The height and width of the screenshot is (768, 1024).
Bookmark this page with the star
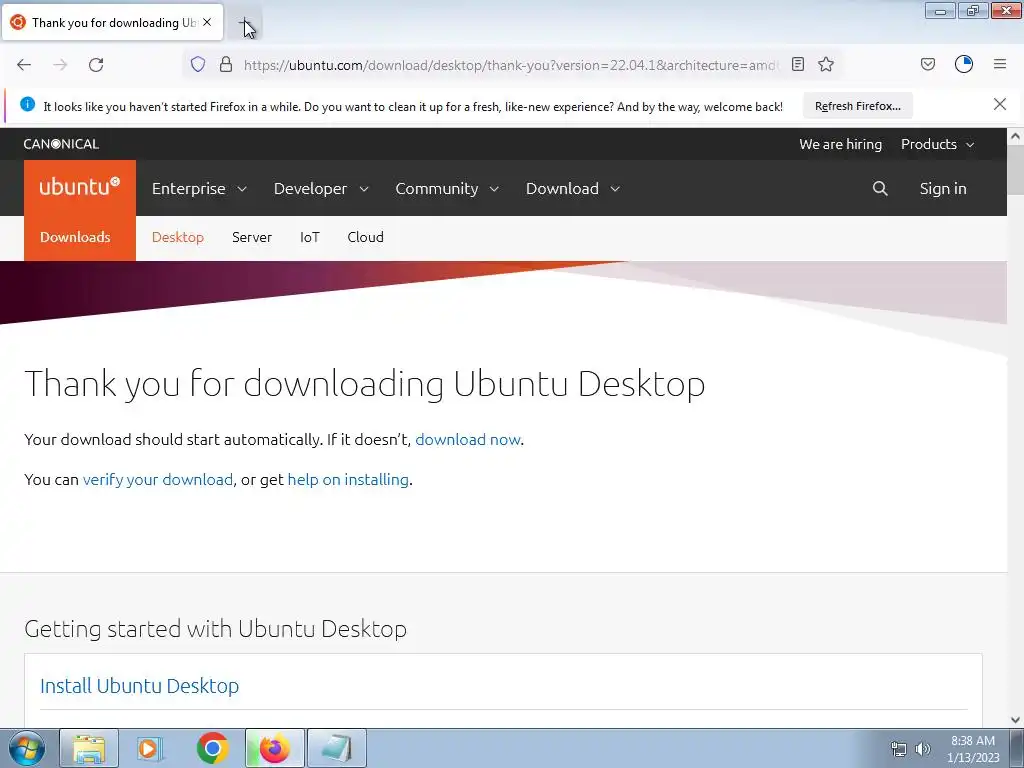tap(826, 64)
